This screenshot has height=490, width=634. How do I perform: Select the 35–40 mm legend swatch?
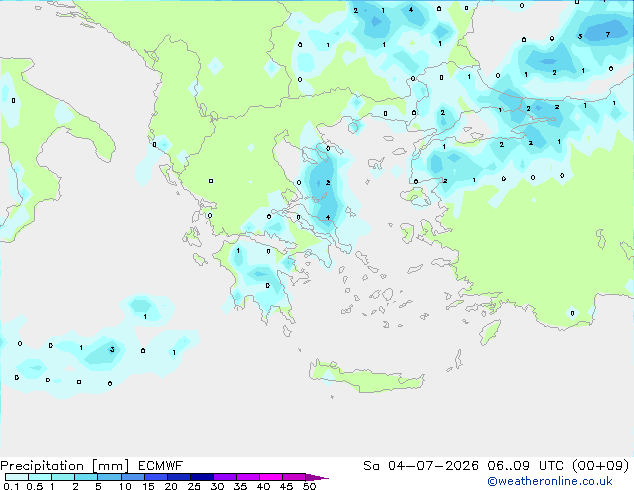tap(247, 477)
